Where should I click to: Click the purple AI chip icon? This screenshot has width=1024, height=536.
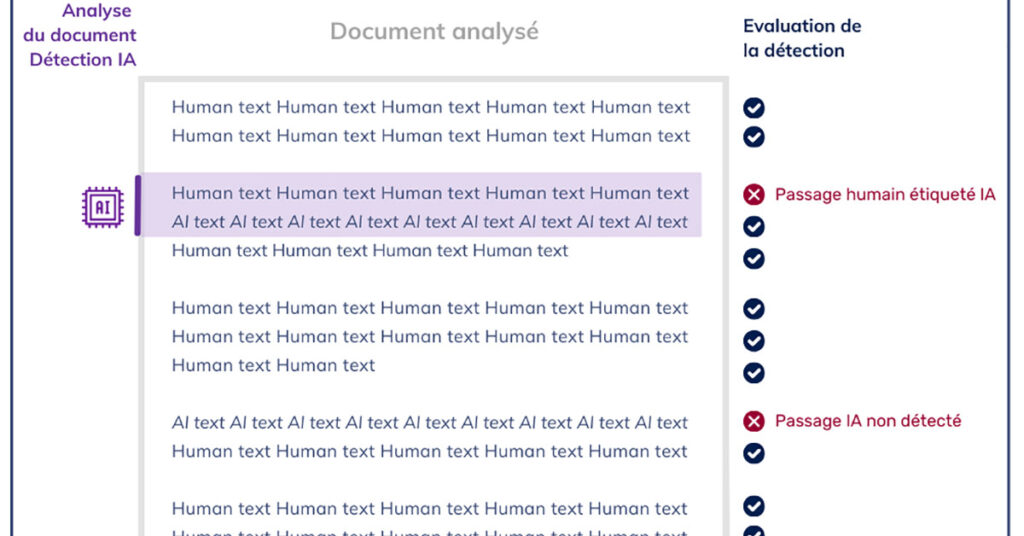coord(102,207)
